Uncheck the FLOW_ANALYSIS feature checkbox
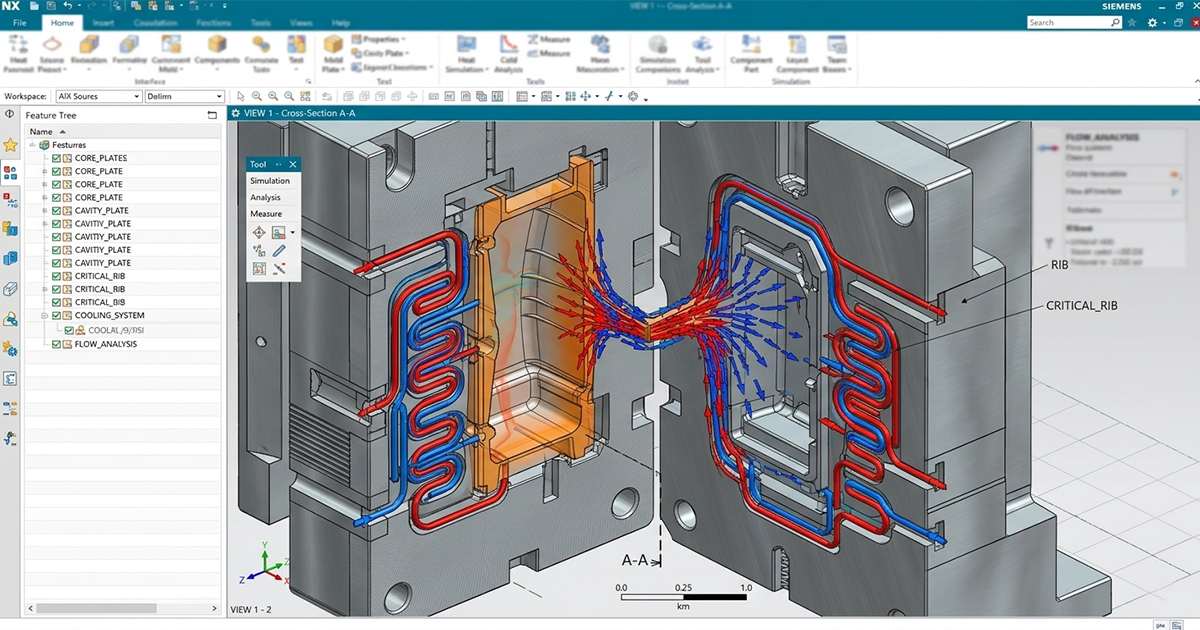The height and width of the screenshot is (630, 1200). coord(57,344)
